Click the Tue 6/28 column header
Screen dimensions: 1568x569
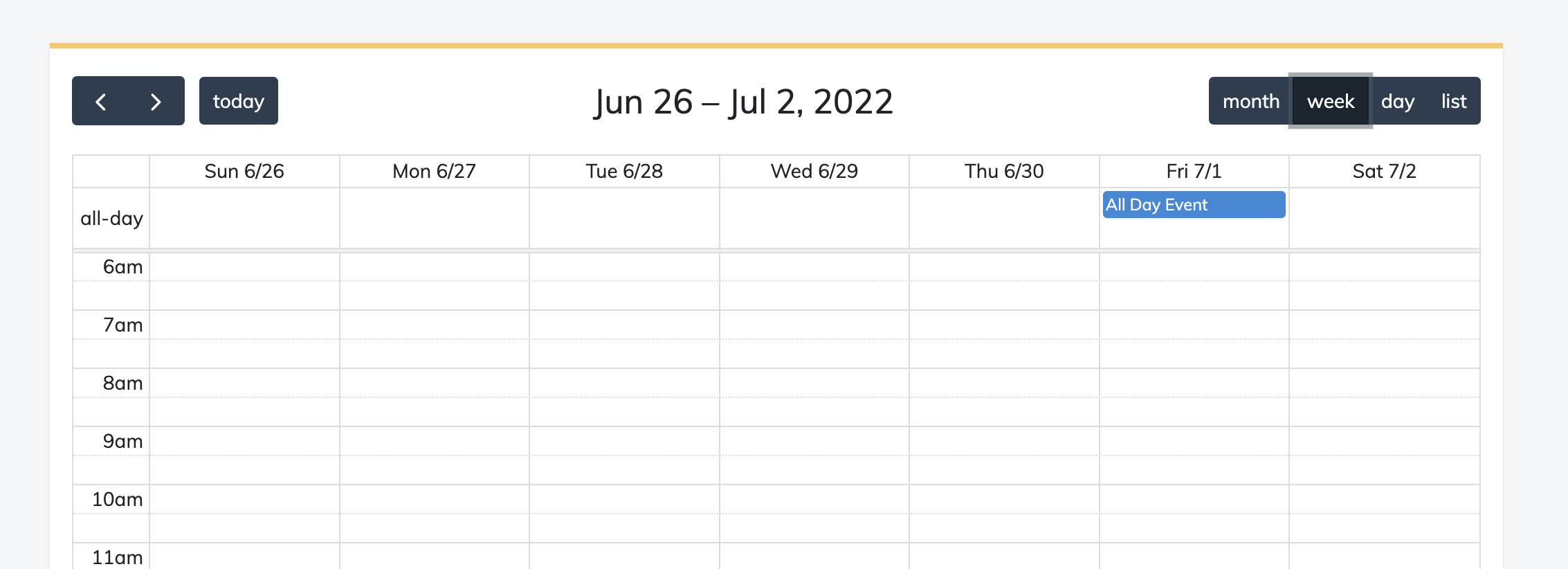pyautogui.click(x=623, y=171)
